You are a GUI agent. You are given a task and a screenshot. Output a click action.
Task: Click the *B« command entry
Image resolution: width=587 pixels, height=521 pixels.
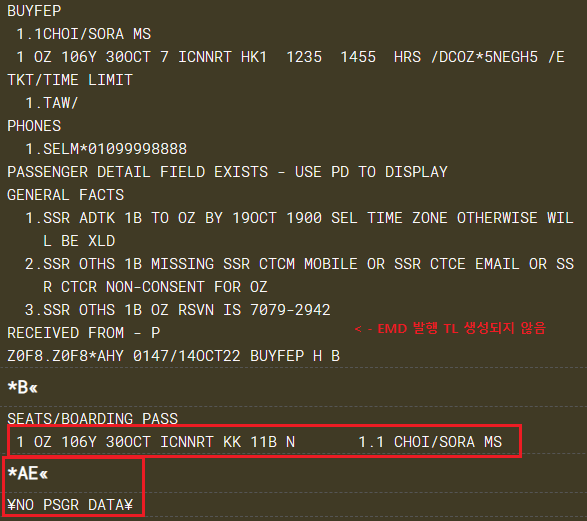pos(23,387)
